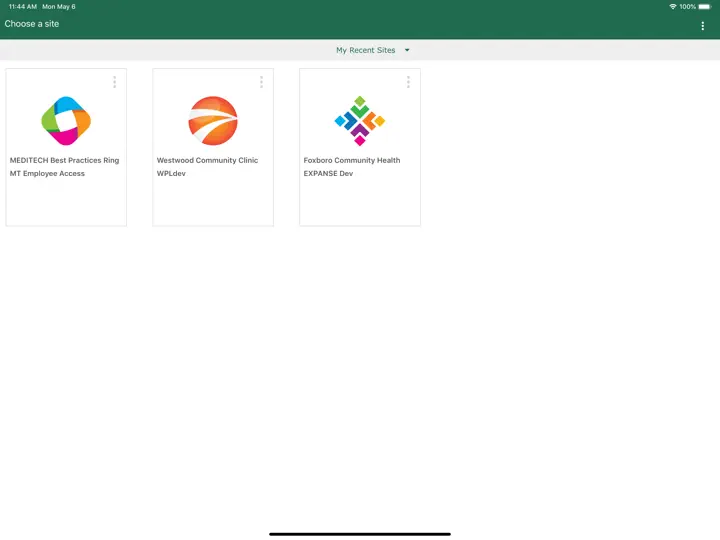Screen dimensions: 720x540
Task: Tap the Wi-Fi status icon
Action: (673, 6)
